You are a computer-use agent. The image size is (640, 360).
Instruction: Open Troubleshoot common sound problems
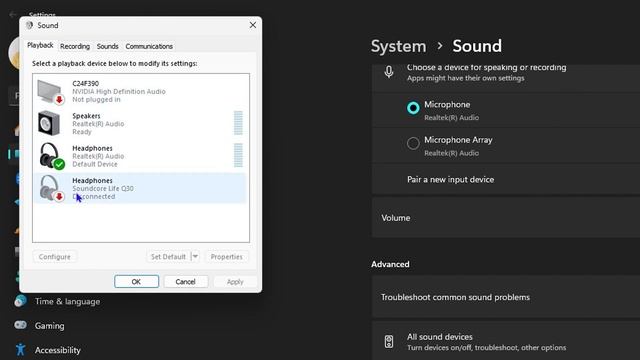tap(506, 297)
